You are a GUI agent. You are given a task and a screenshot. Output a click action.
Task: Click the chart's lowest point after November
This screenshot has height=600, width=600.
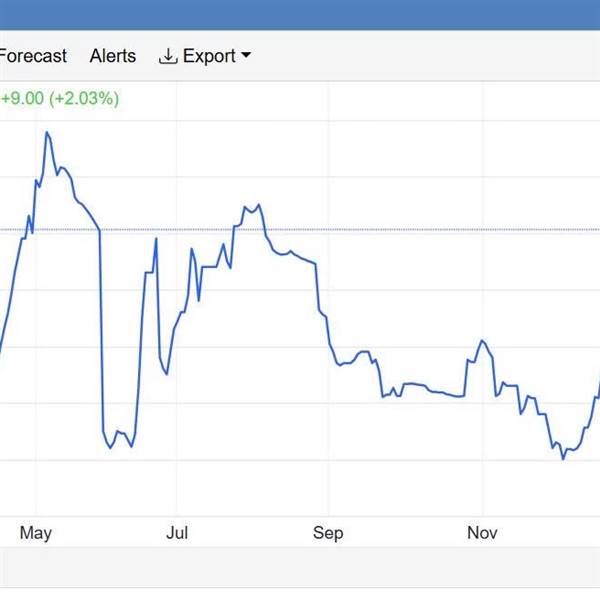point(563,458)
